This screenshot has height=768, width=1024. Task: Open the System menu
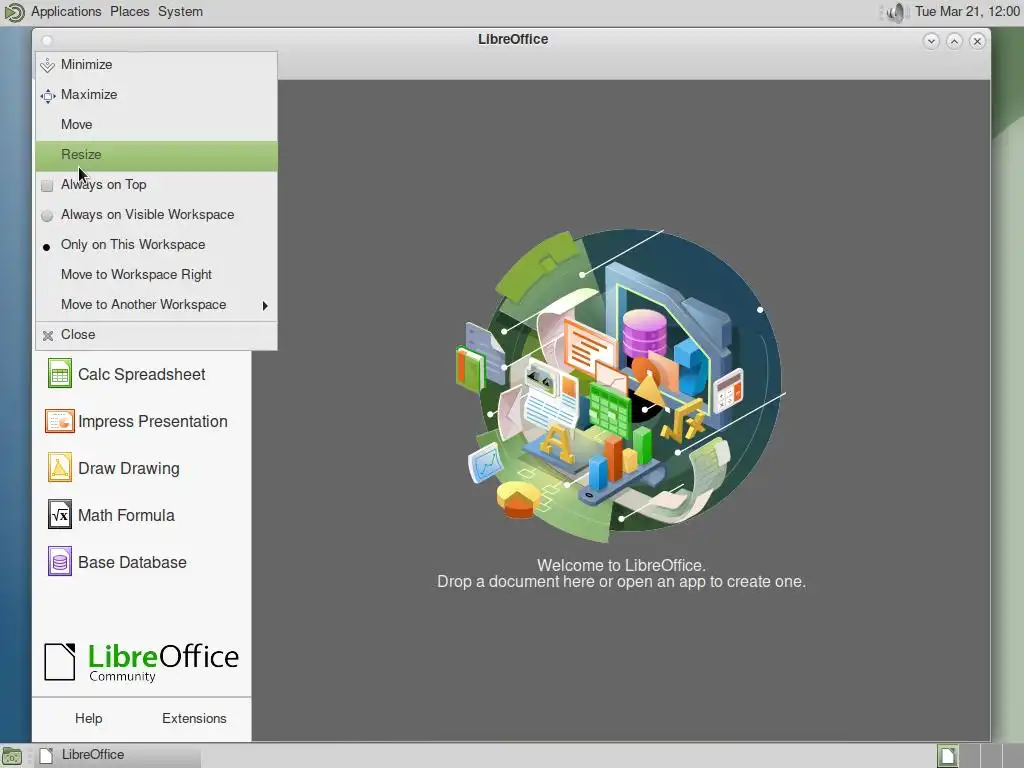(180, 12)
